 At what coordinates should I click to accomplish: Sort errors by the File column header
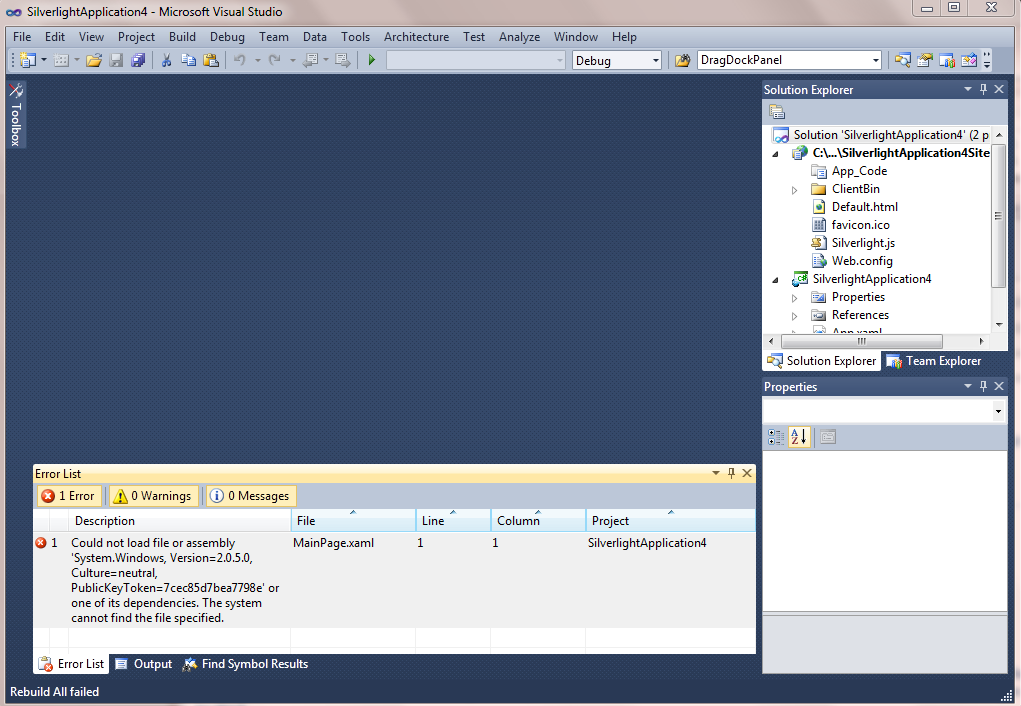click(353, 520)
